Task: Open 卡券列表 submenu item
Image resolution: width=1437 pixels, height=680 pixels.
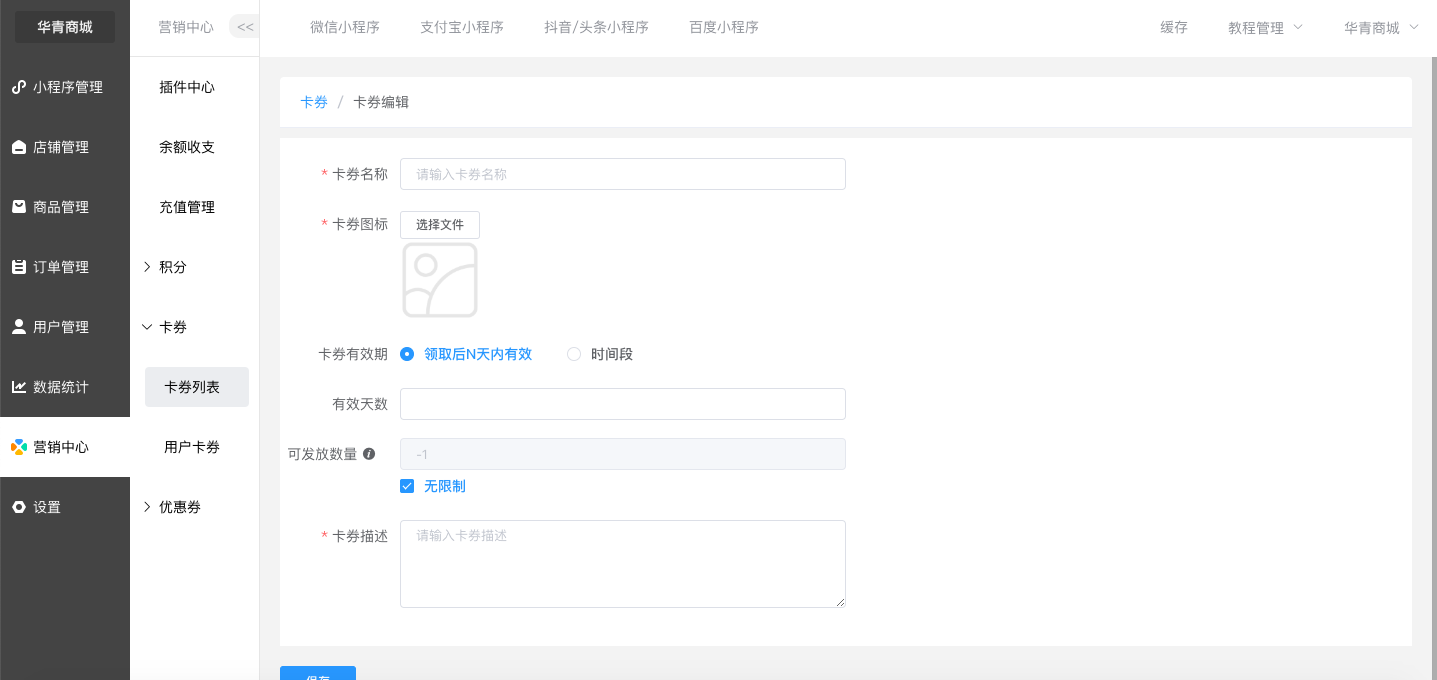Action: (197, 387)
